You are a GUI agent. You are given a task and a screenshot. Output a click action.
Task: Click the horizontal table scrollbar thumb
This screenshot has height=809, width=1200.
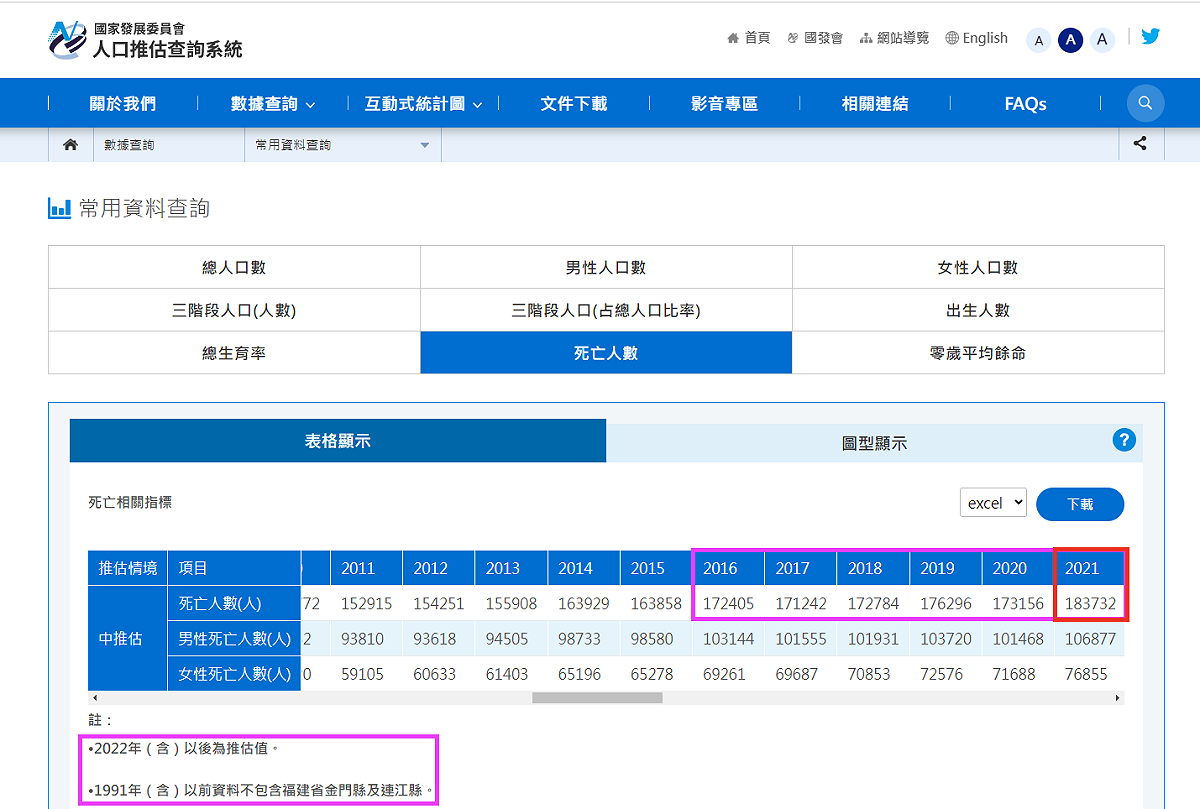(x=597, y=698)
